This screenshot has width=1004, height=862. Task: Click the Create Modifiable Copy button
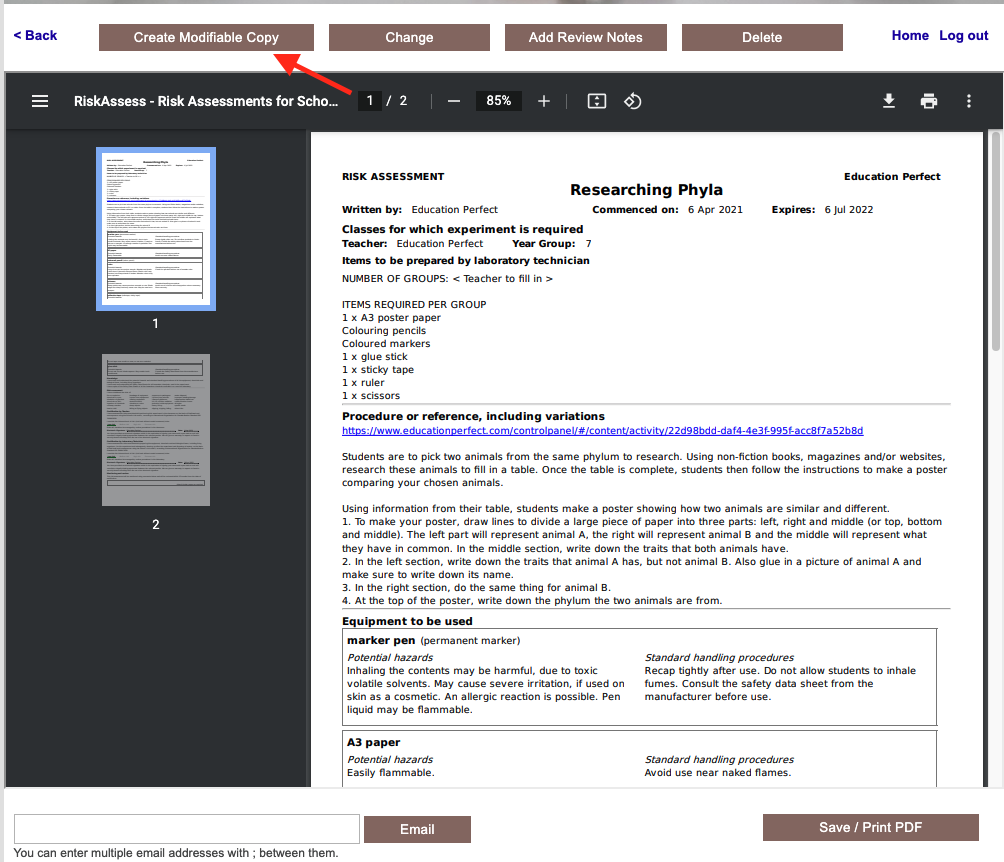(x=206, y=37)
